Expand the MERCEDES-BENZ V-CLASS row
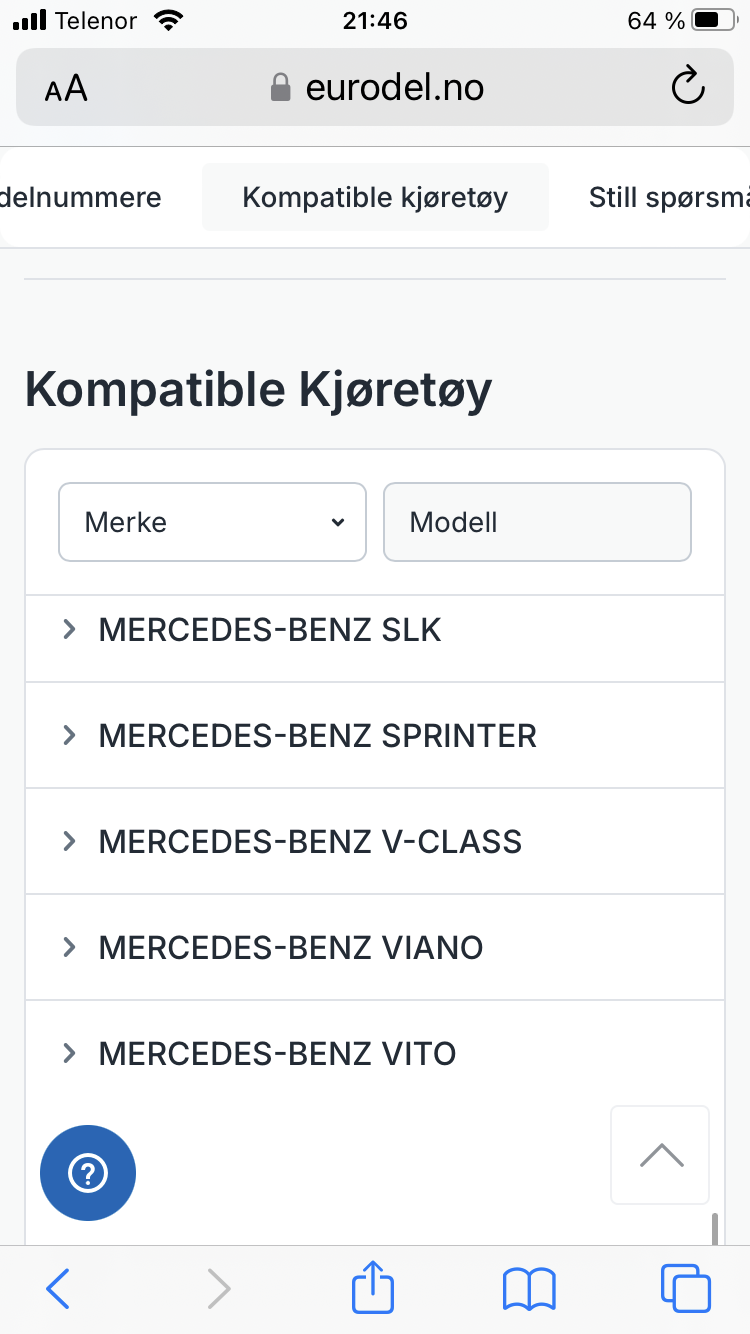 tap(310, 842)
